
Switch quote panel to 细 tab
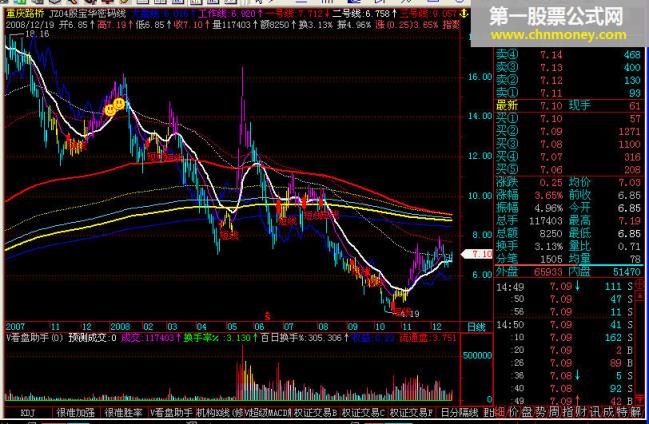tap(500, 412)
